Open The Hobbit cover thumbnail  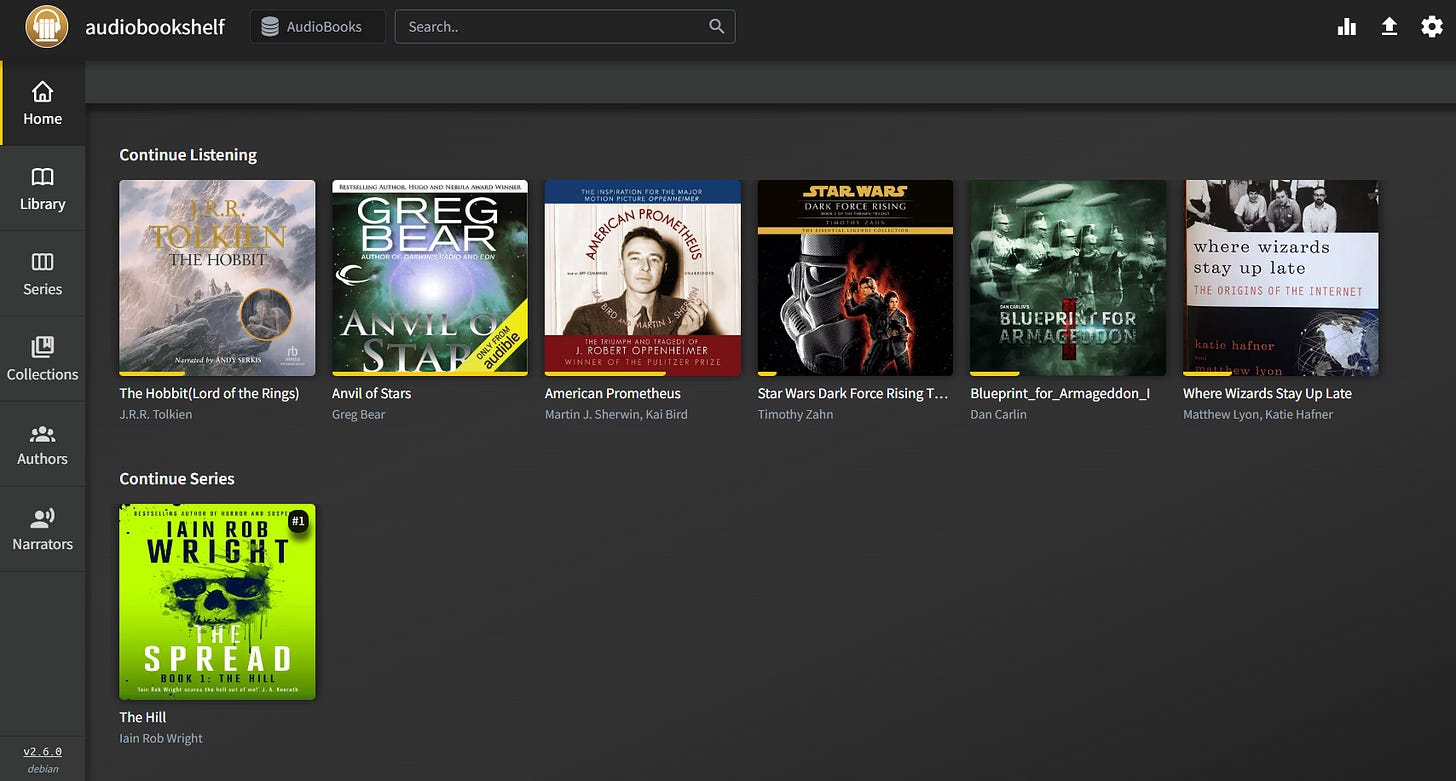tap(217, 278)
